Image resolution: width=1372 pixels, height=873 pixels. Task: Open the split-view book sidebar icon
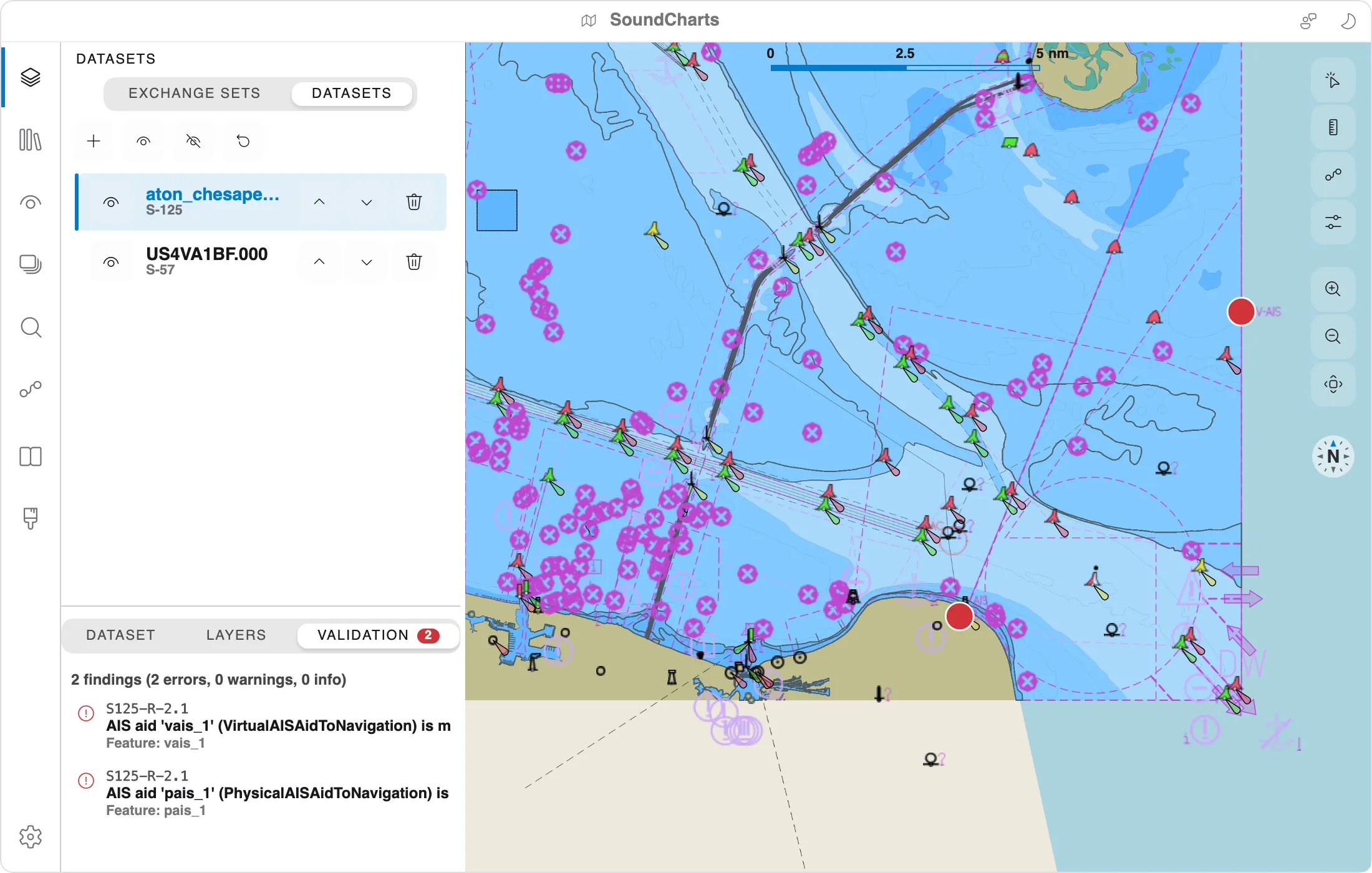tap(31, 456)
